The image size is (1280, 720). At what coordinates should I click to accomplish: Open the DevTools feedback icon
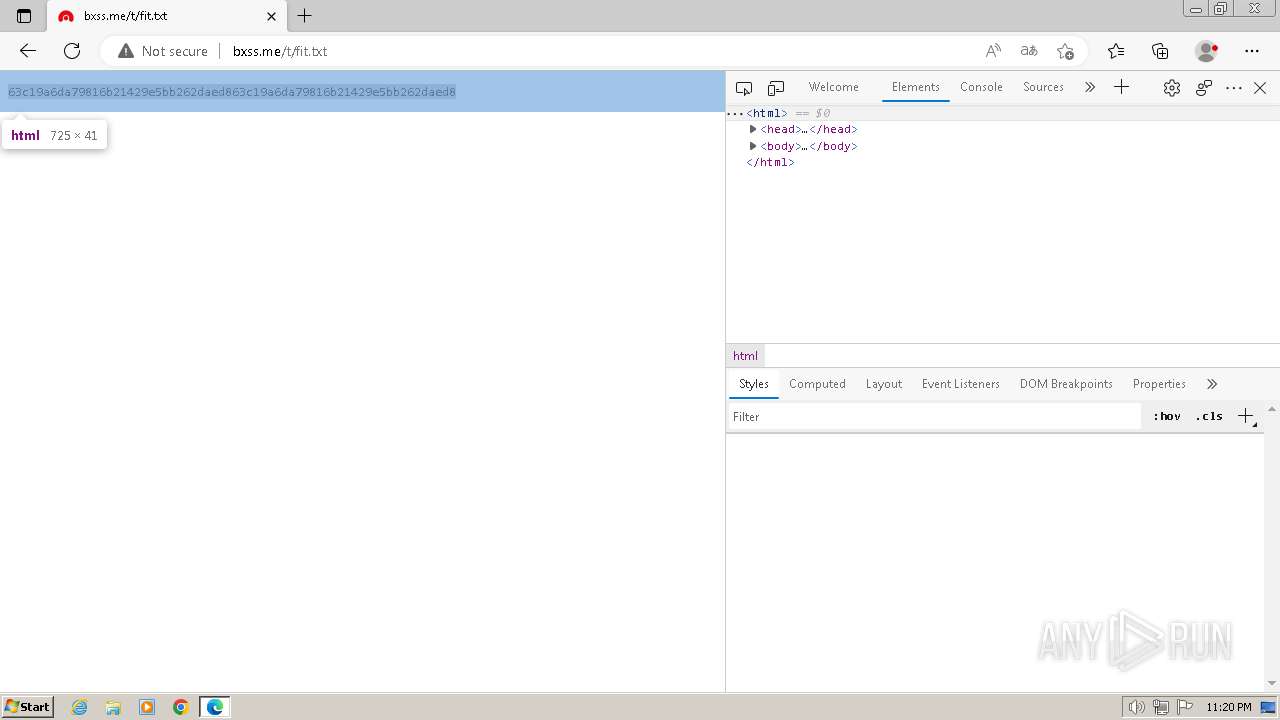click(x=1204, y=88)
